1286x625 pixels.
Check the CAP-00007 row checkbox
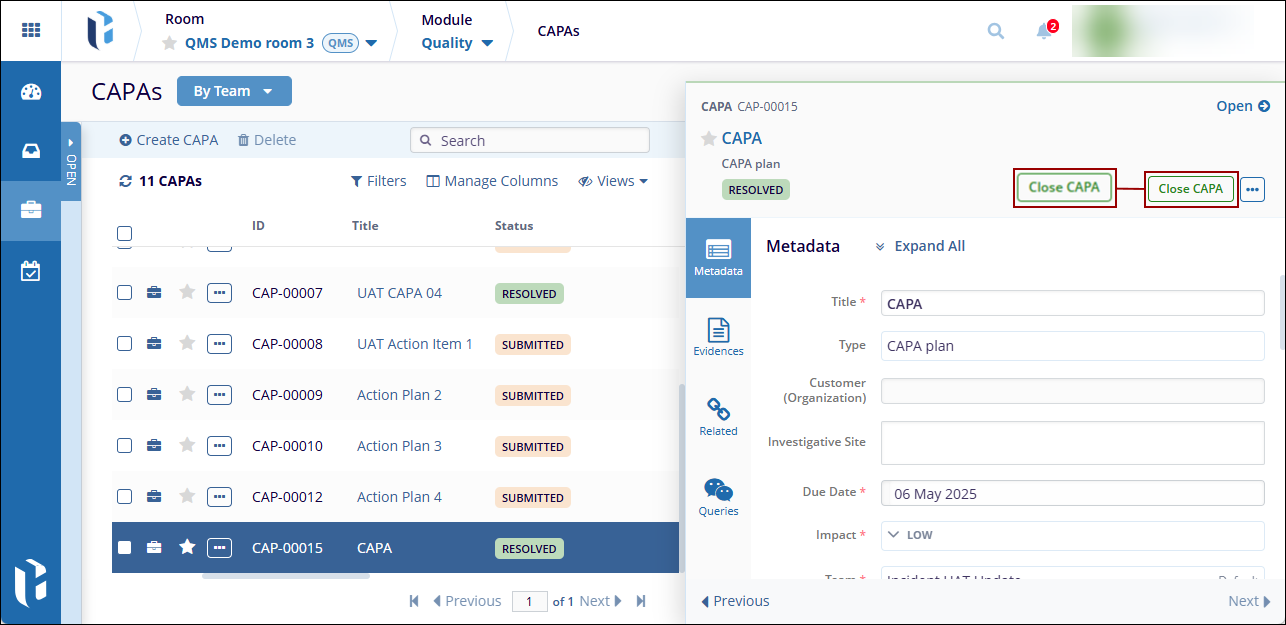[125, 293]
